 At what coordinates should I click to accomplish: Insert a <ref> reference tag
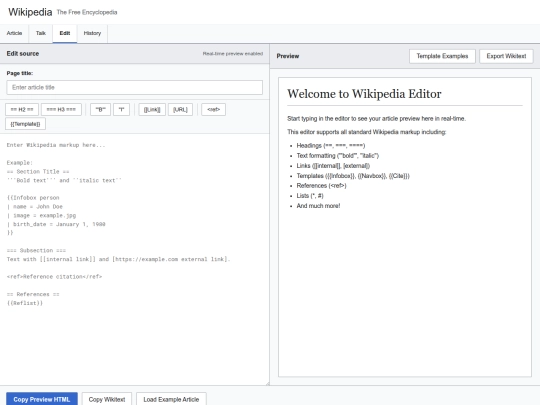pyautogui.click(x=214, y=110)
